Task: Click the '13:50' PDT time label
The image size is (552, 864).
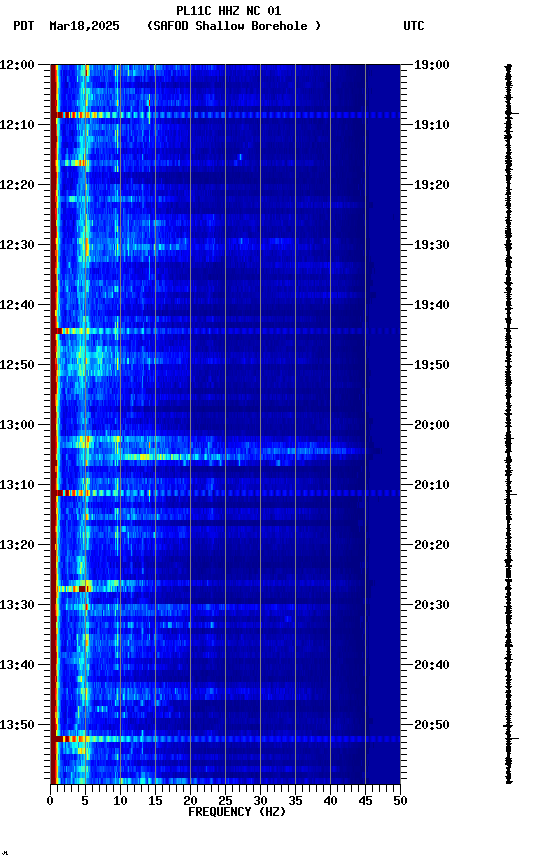Action: click(17, 725)
